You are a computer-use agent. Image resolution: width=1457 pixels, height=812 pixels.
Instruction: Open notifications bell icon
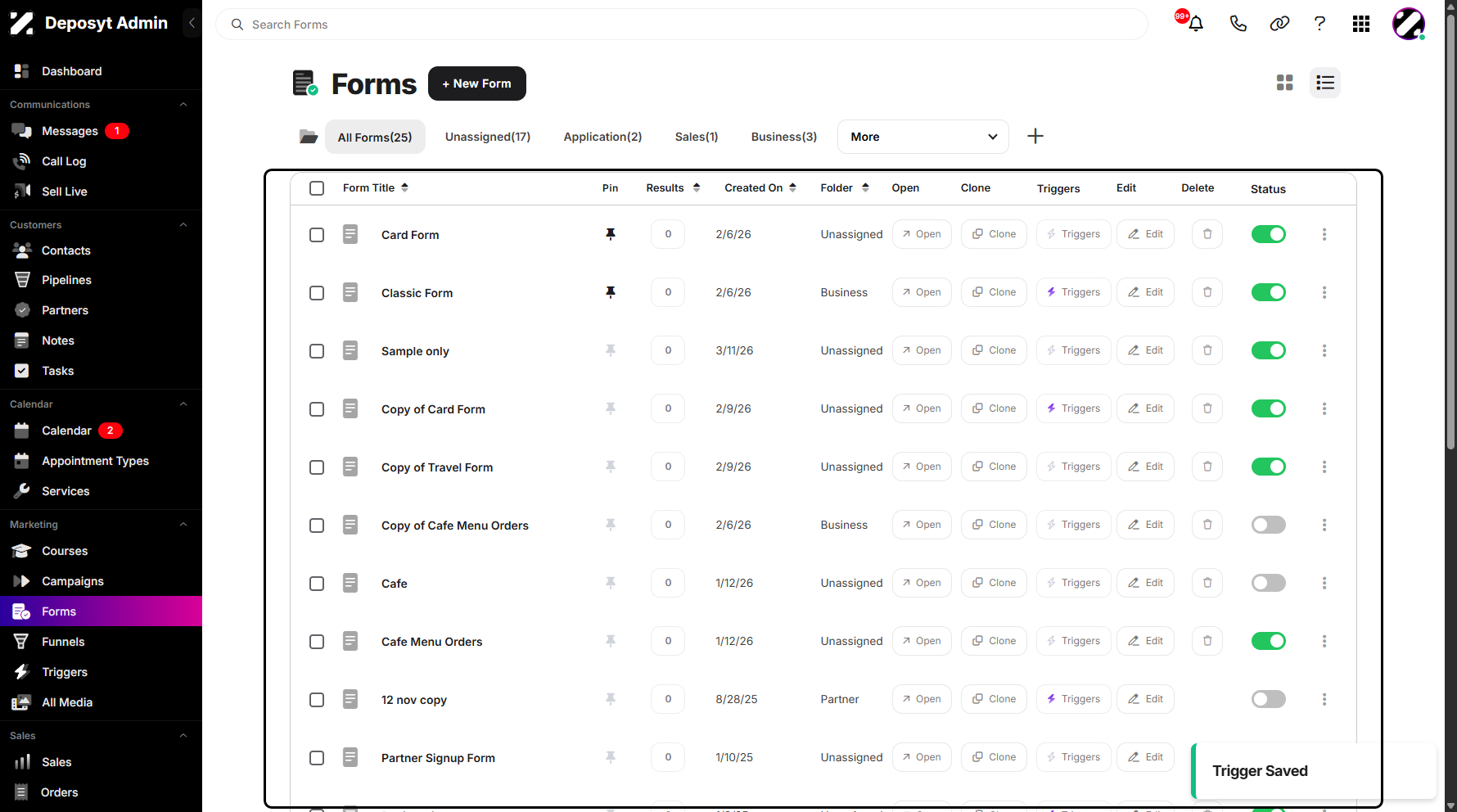coord(1195,24)
